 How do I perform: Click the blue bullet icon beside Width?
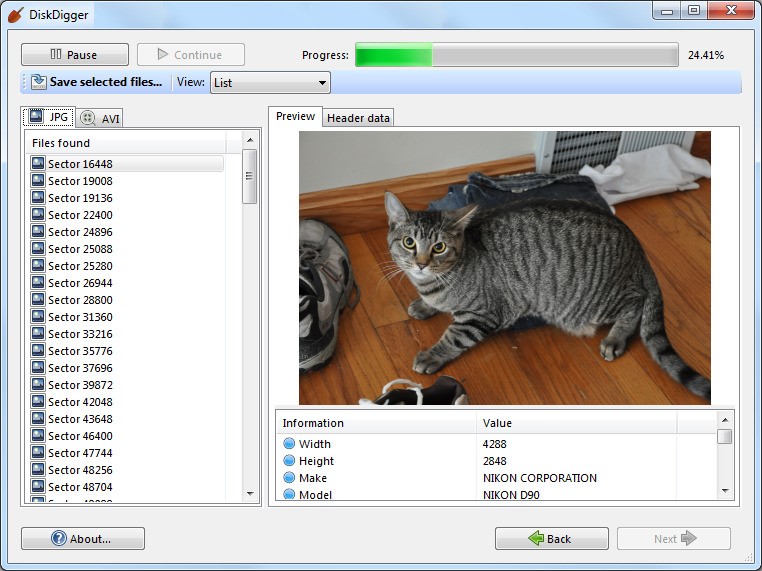coord(289,444)
